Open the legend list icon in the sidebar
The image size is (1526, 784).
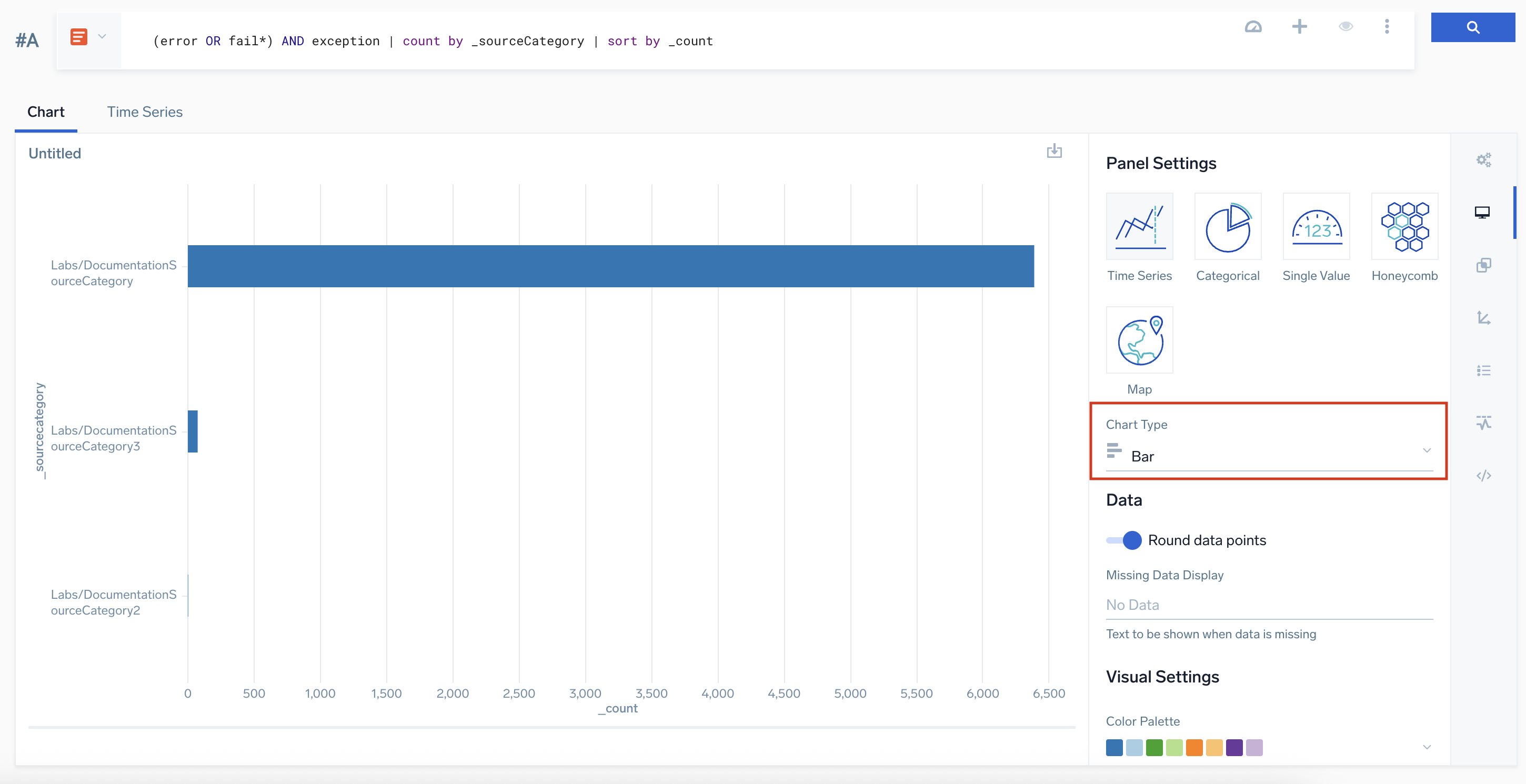tap(1484, 370)
